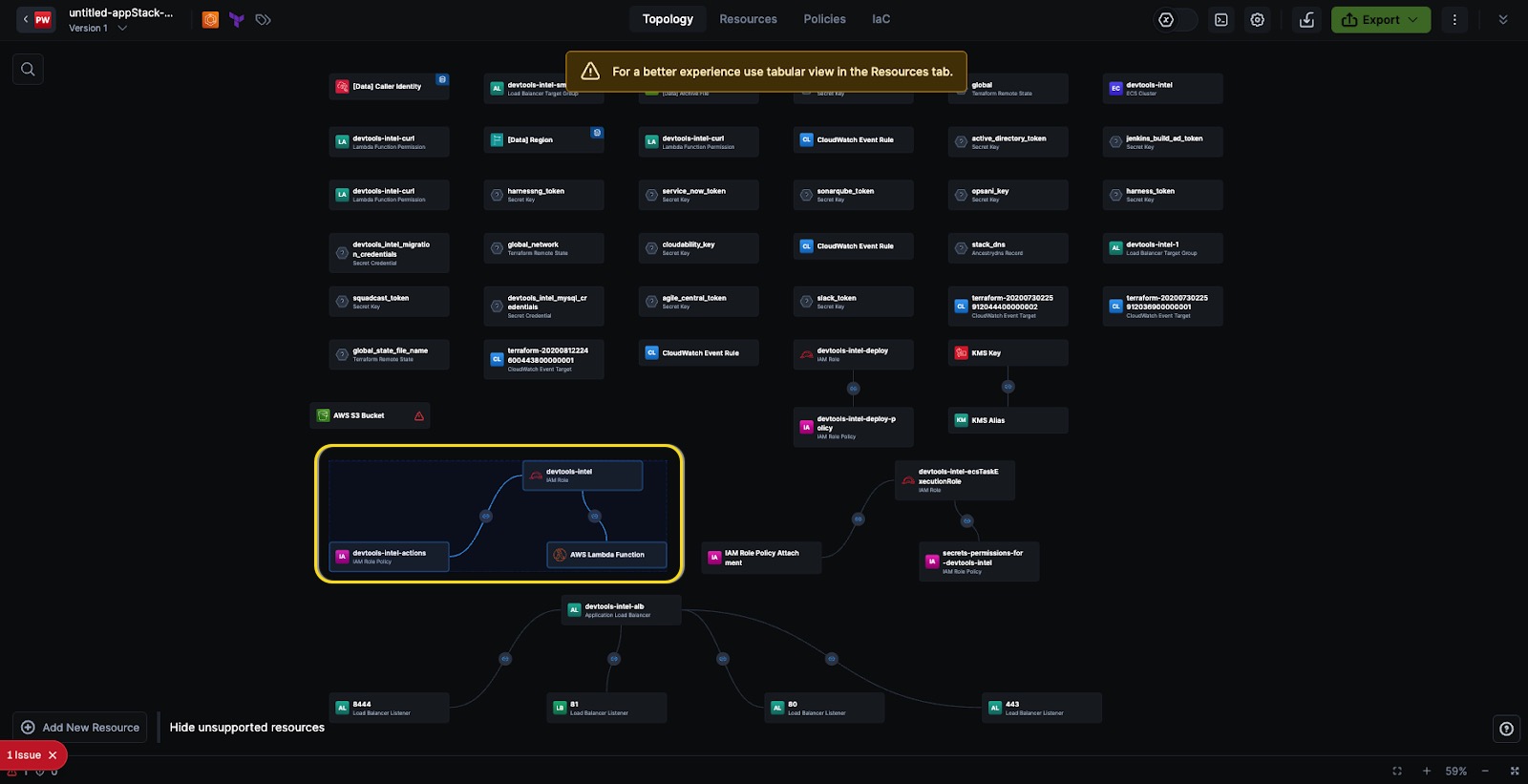
Task: Open the settings gear
Action: point(1258,19)
